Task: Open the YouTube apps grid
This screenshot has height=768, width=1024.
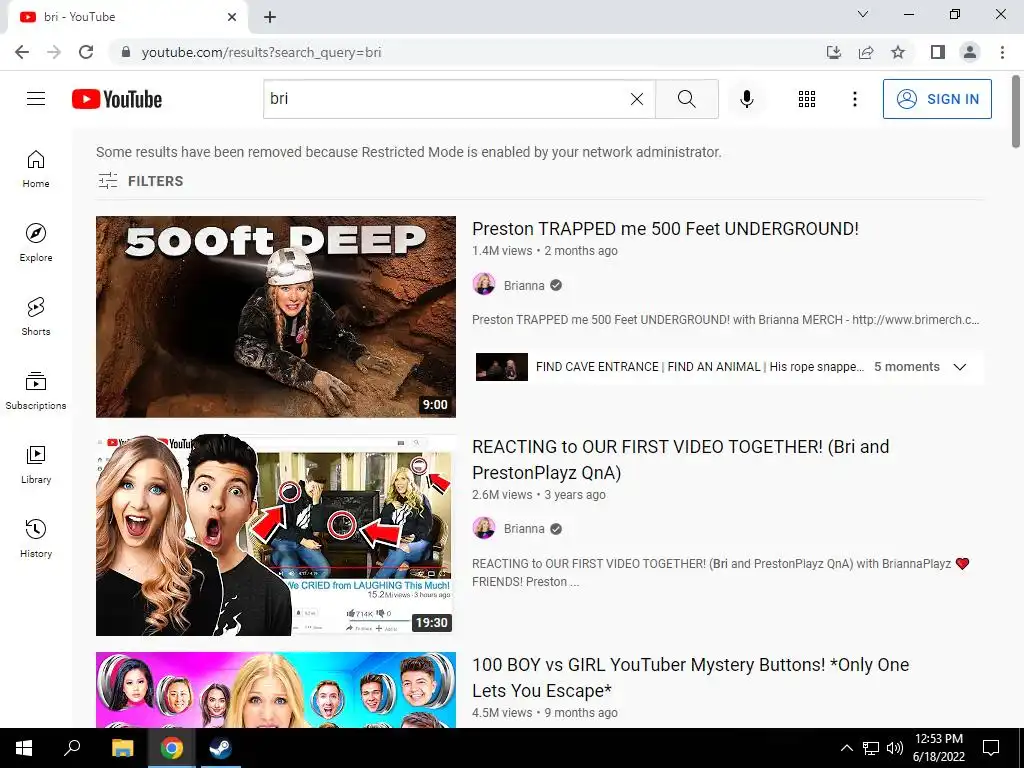Action: (807, 99)
